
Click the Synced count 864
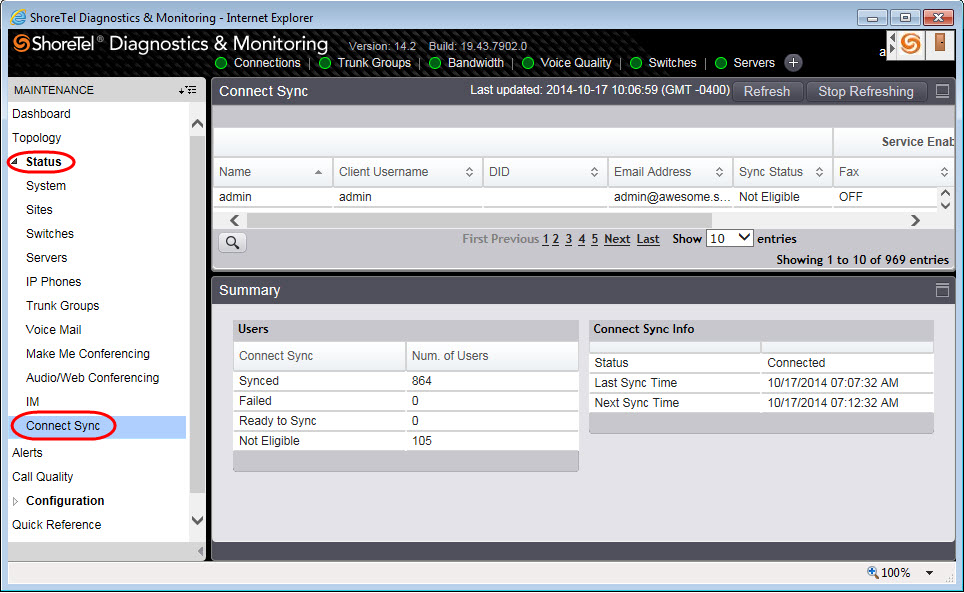[422, 380]
